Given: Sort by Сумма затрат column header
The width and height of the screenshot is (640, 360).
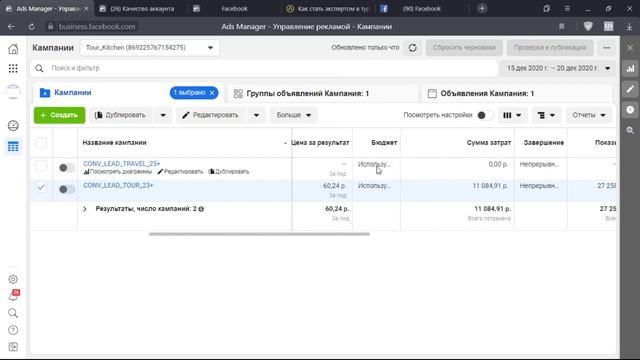Looking at the screenshot, I should pos(489,143).
